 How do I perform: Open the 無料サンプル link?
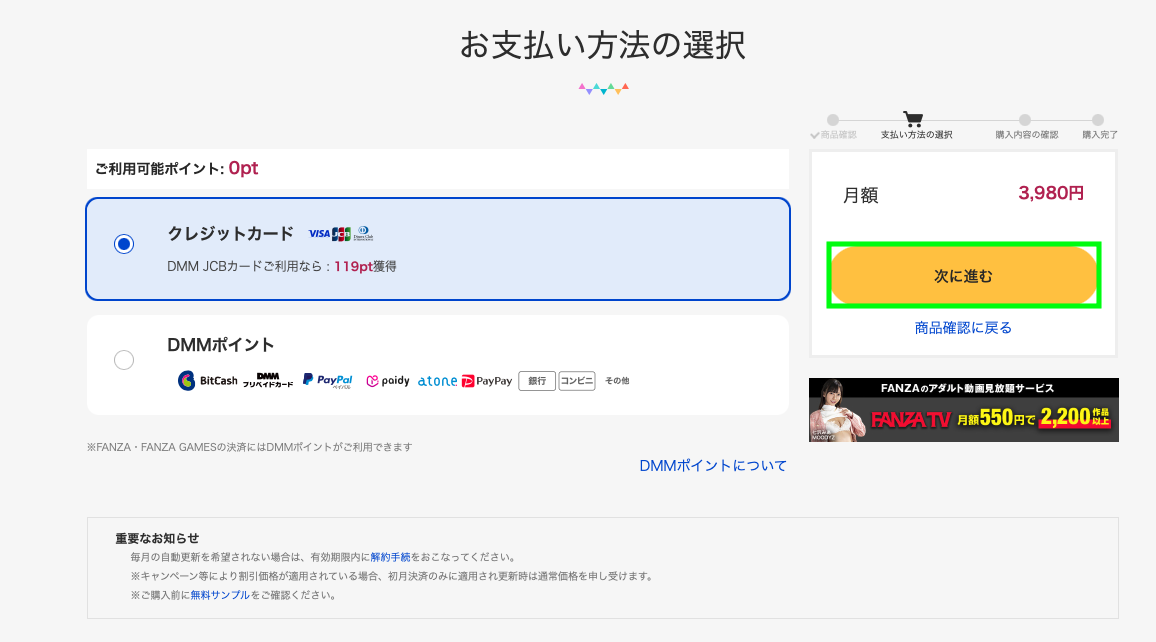(219, 595)
